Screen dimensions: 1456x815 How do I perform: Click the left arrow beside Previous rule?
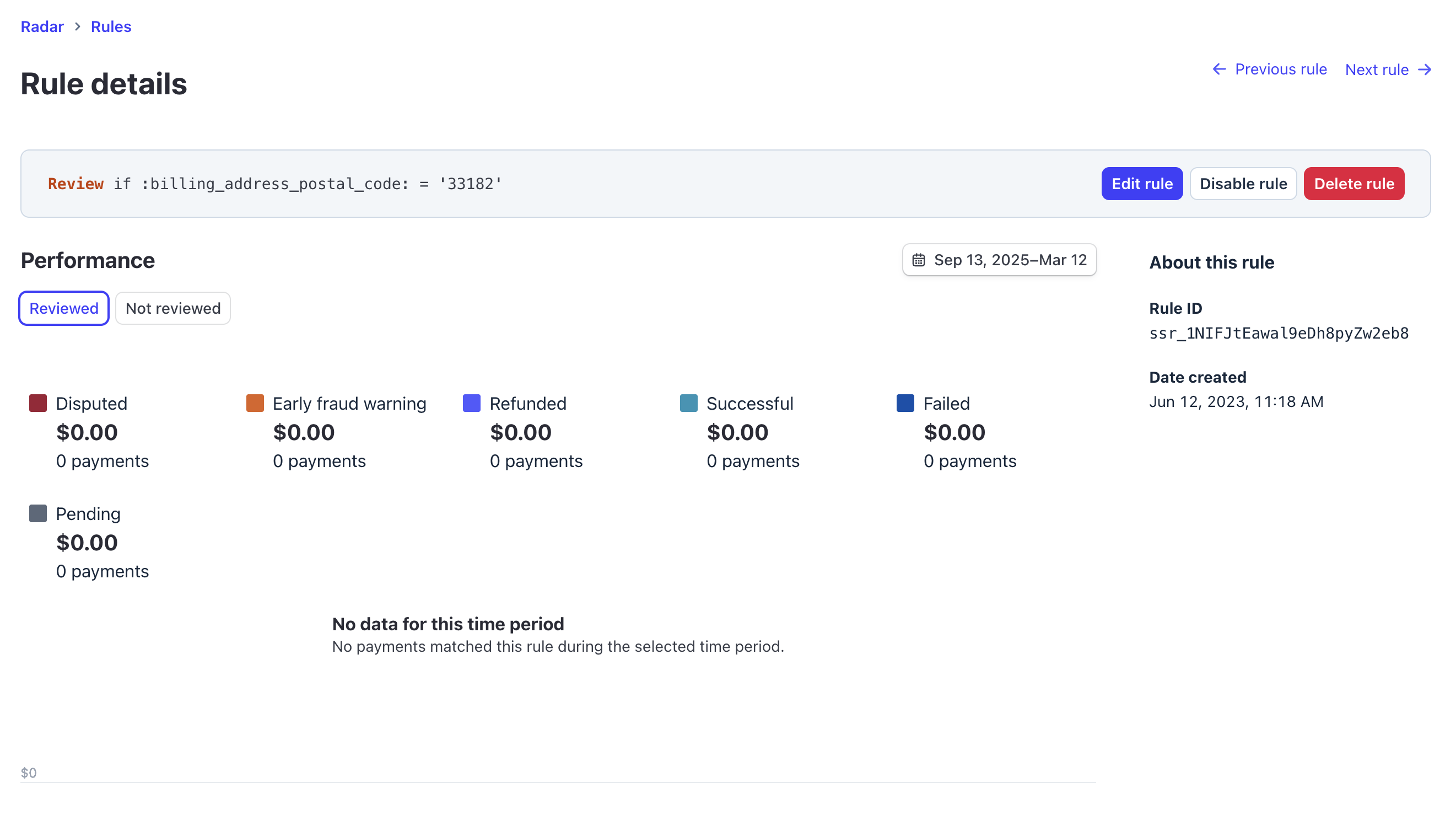[x=1219, y=69]
